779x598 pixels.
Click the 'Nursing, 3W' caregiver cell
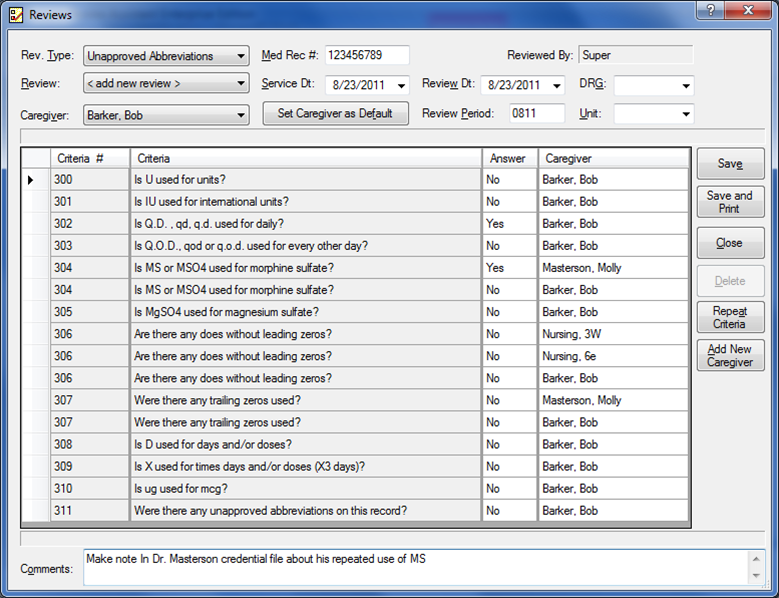tap(614, 334)
